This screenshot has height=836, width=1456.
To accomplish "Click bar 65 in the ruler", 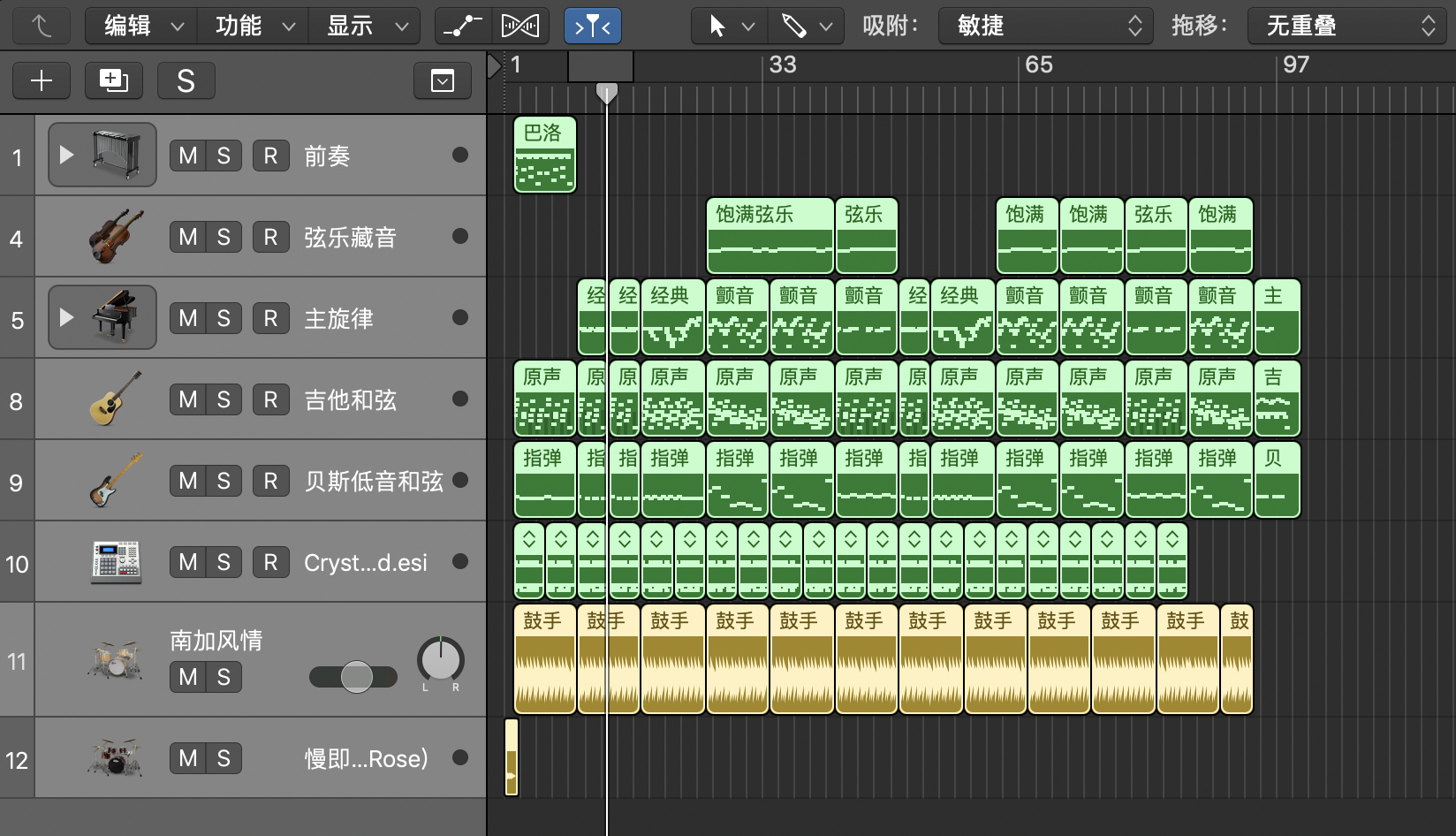I will click(x=1039, y=65).
